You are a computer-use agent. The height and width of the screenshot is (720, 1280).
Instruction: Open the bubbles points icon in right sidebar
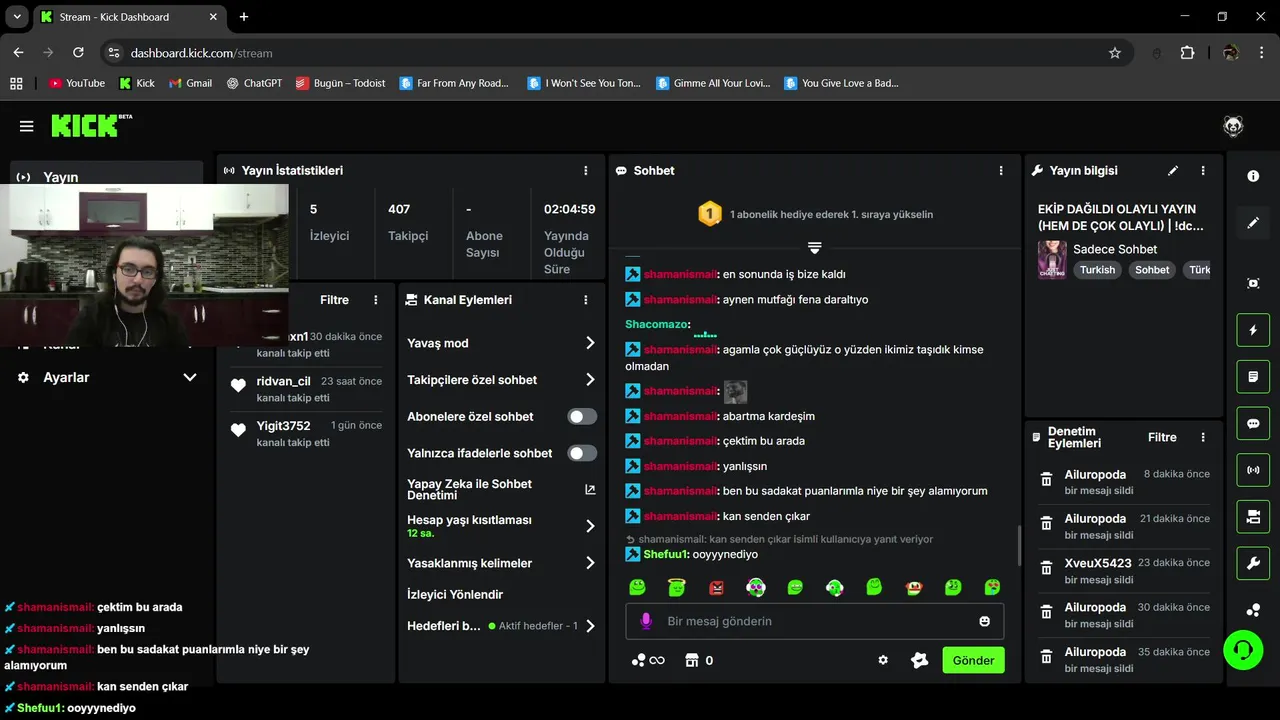(1253, 609)
